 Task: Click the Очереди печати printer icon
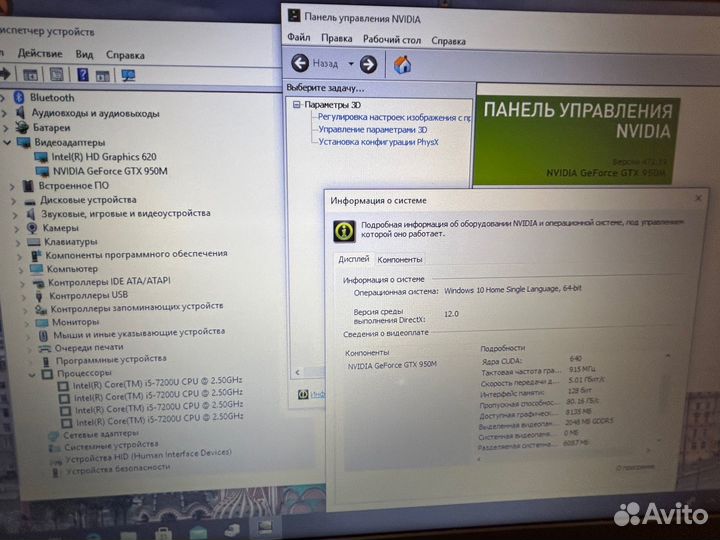44,349
